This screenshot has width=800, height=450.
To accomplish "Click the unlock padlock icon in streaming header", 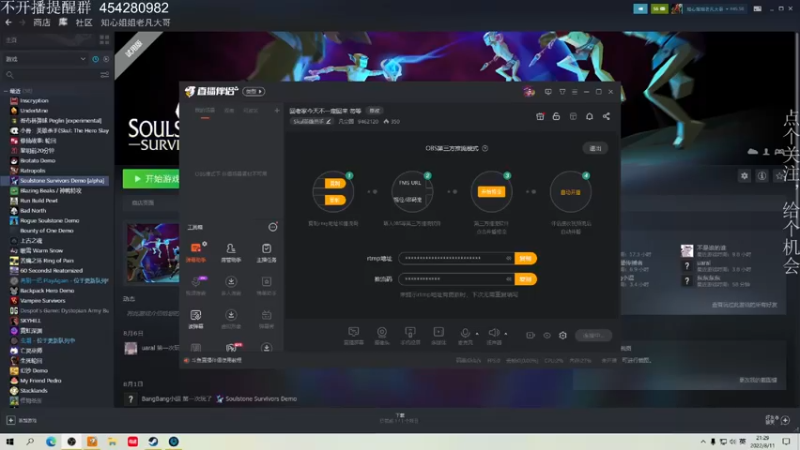I will (556, 116).
